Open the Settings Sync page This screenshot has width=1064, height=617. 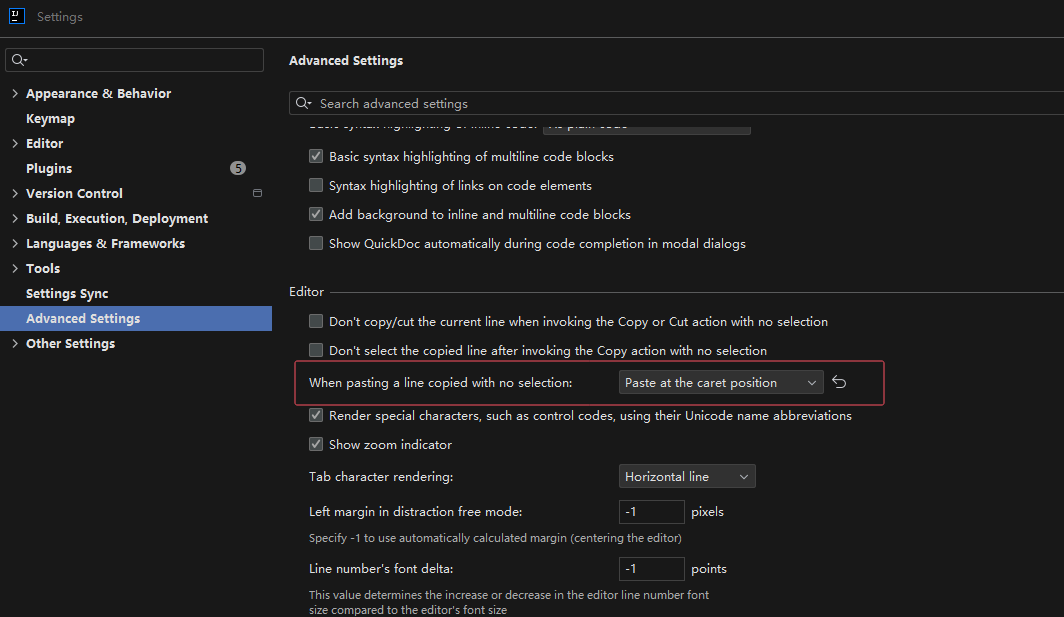tap(67, 293)
